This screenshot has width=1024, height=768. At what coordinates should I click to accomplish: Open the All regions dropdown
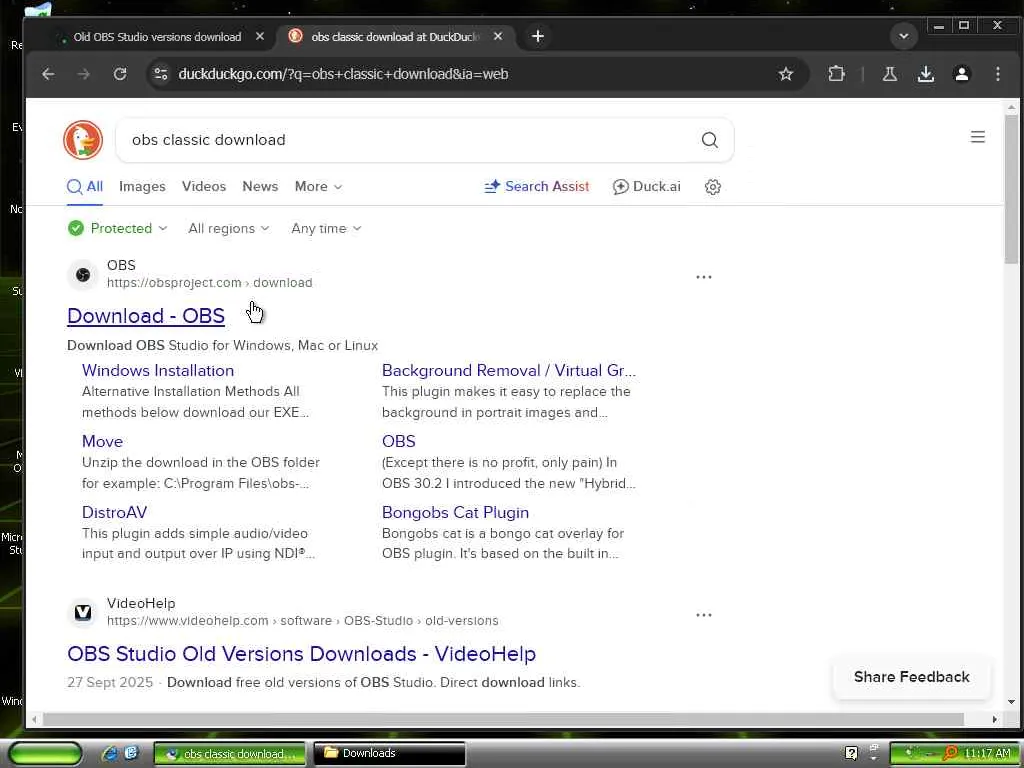(229, 228)
